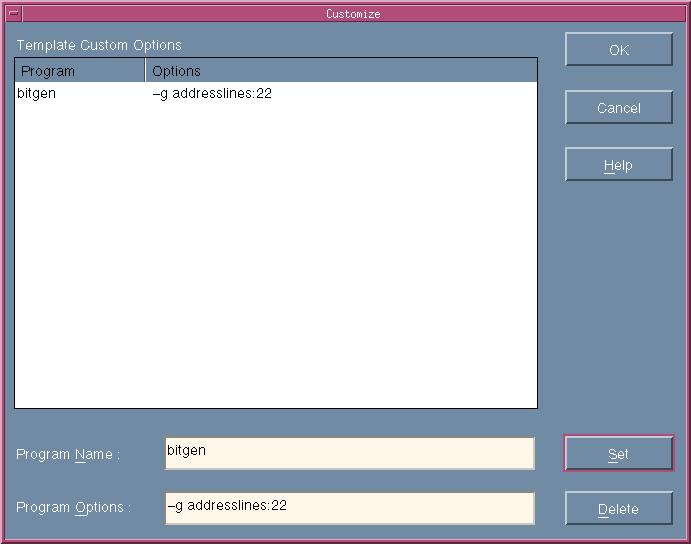Viewport: 691px width, 544px height.
Task: Select the bitgen row in the list
Action: click(37, 94)
